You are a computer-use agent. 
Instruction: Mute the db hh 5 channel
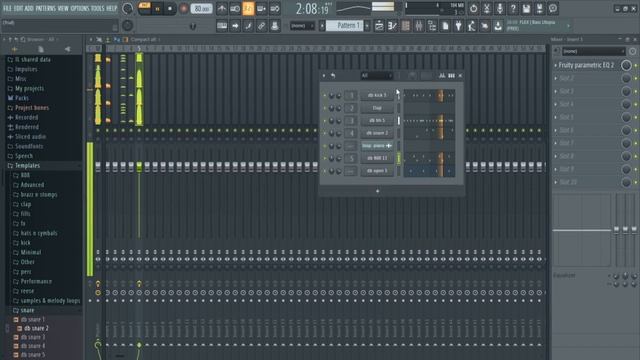click(x=325, y=121)
